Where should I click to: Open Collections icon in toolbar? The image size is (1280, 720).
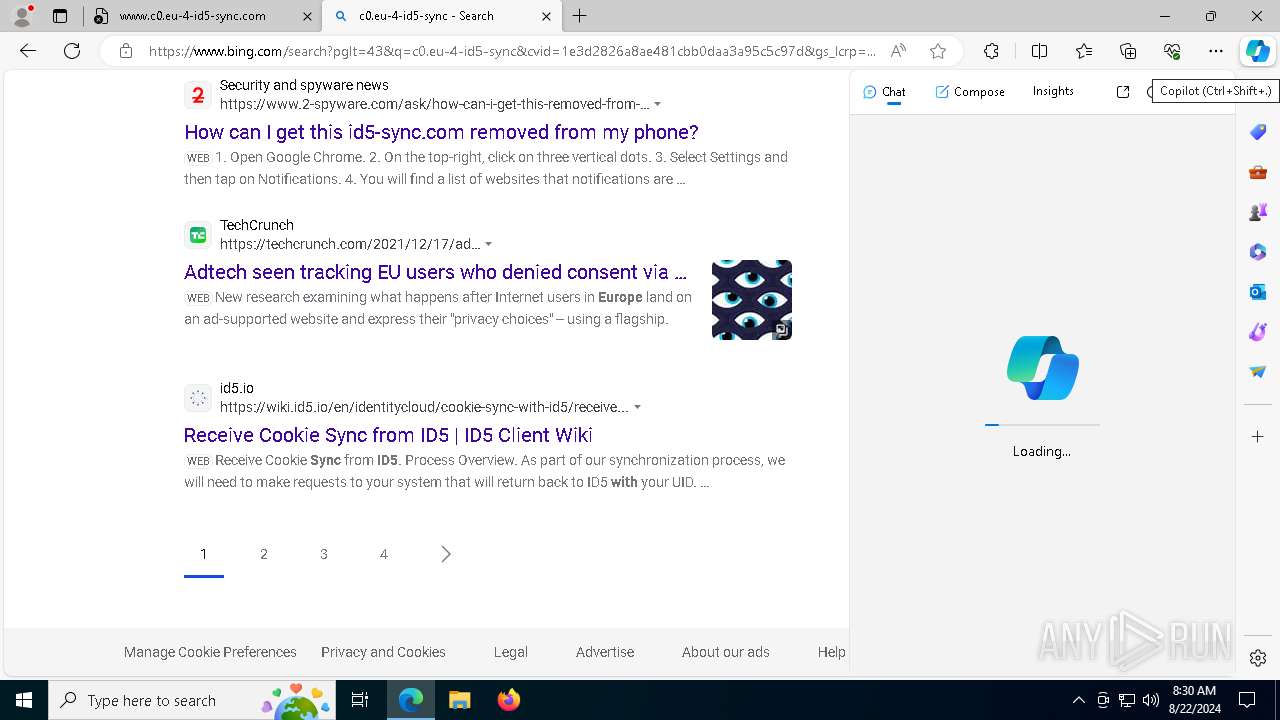pos(1128,51)
